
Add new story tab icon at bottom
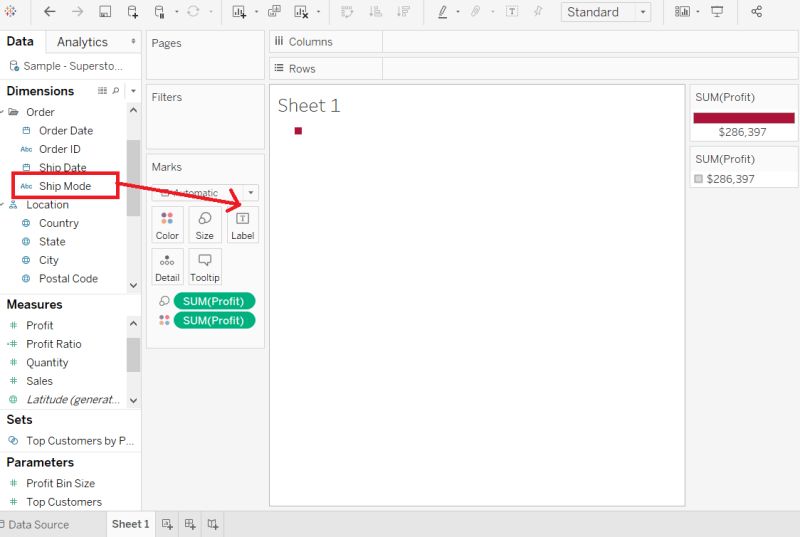[x=213, y=524]
